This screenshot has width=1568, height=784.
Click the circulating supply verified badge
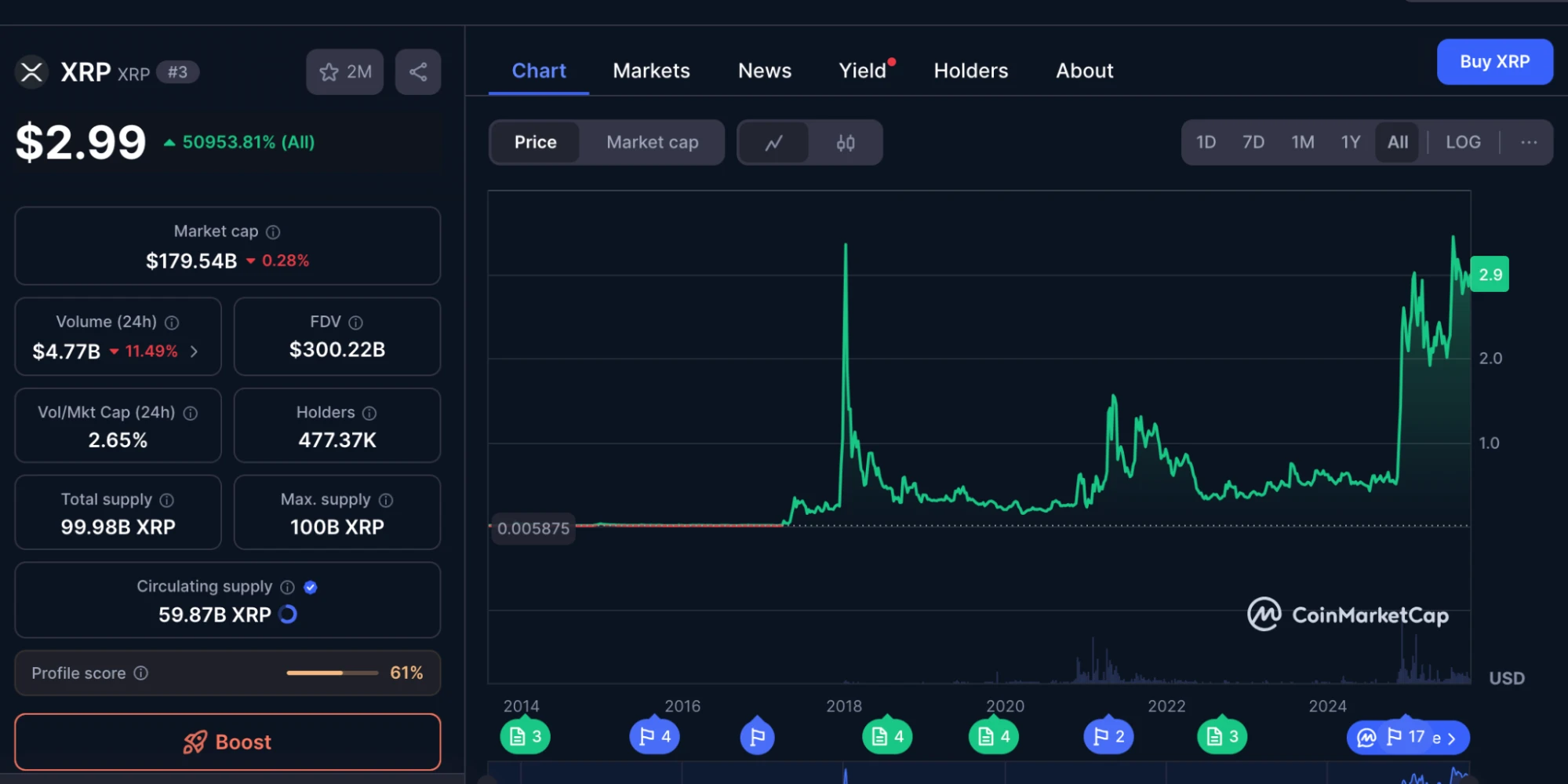311,587
